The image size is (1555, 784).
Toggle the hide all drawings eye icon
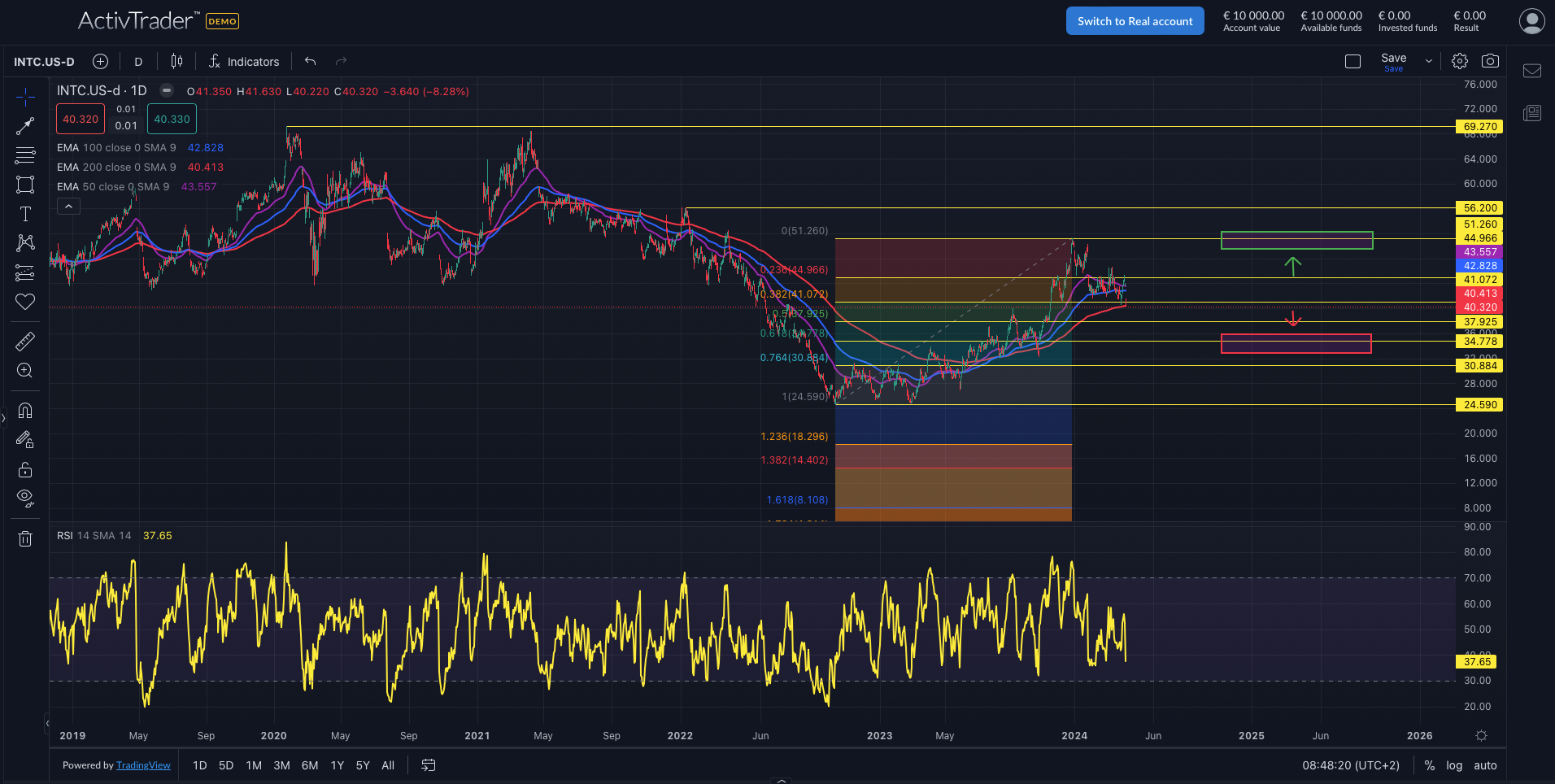25,498
